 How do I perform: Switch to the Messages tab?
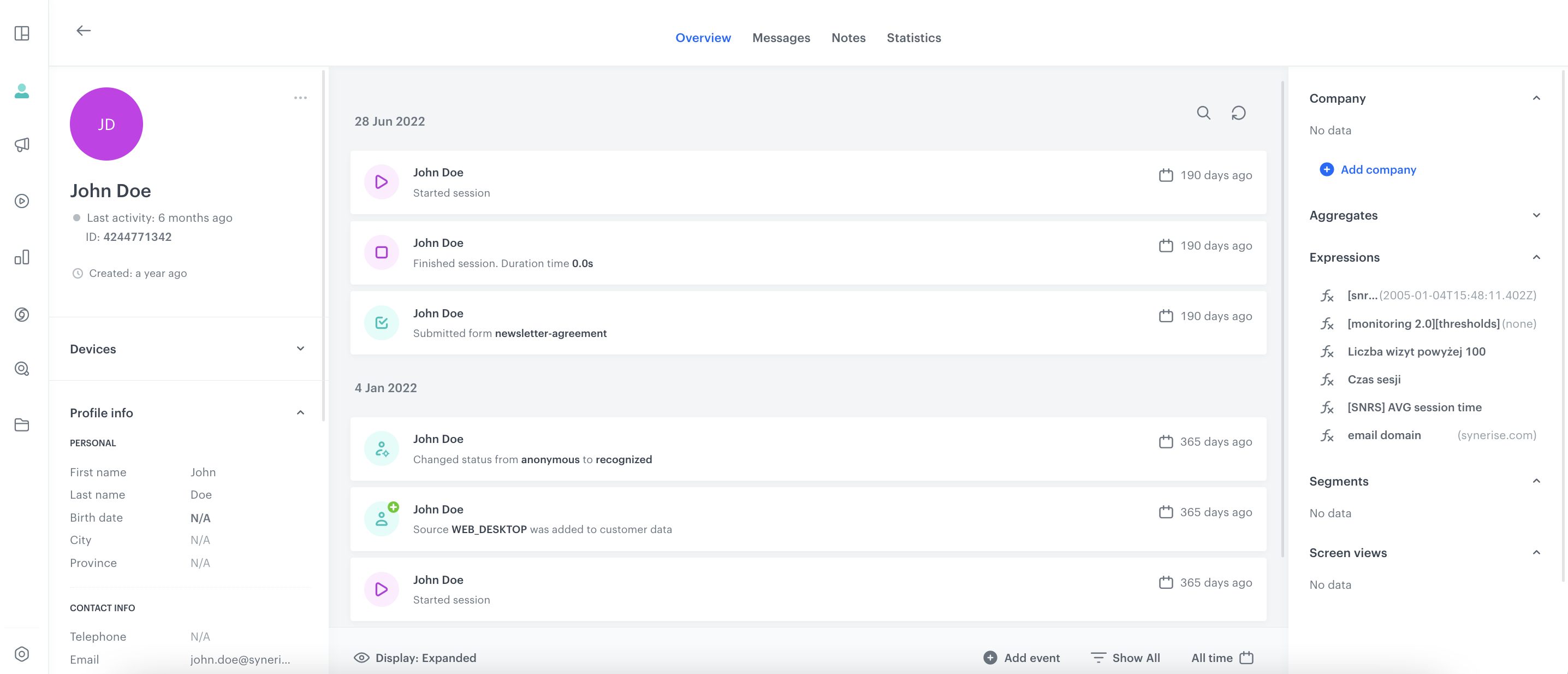(781, 37)
